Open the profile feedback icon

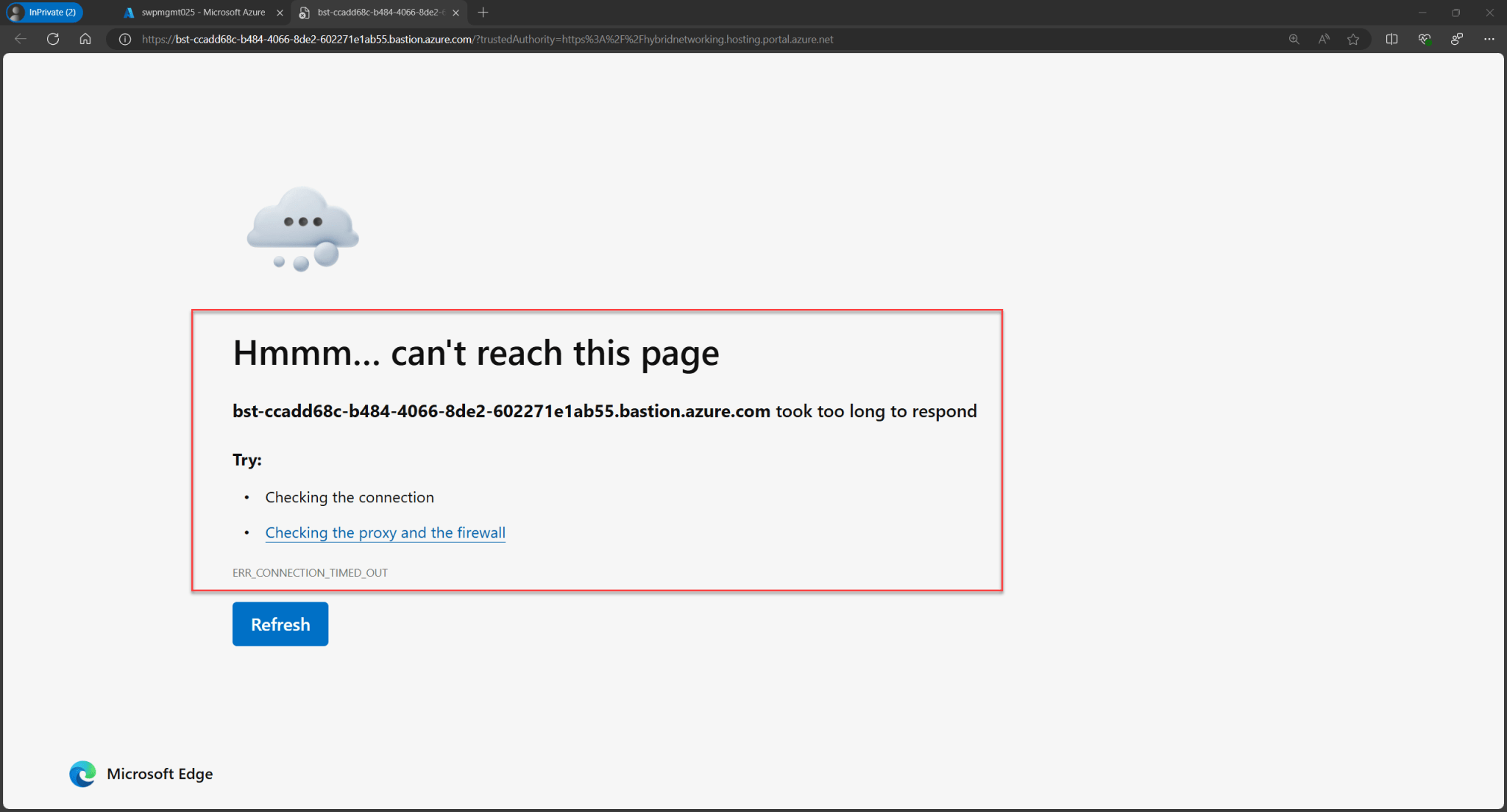(x=1457, y=39)
